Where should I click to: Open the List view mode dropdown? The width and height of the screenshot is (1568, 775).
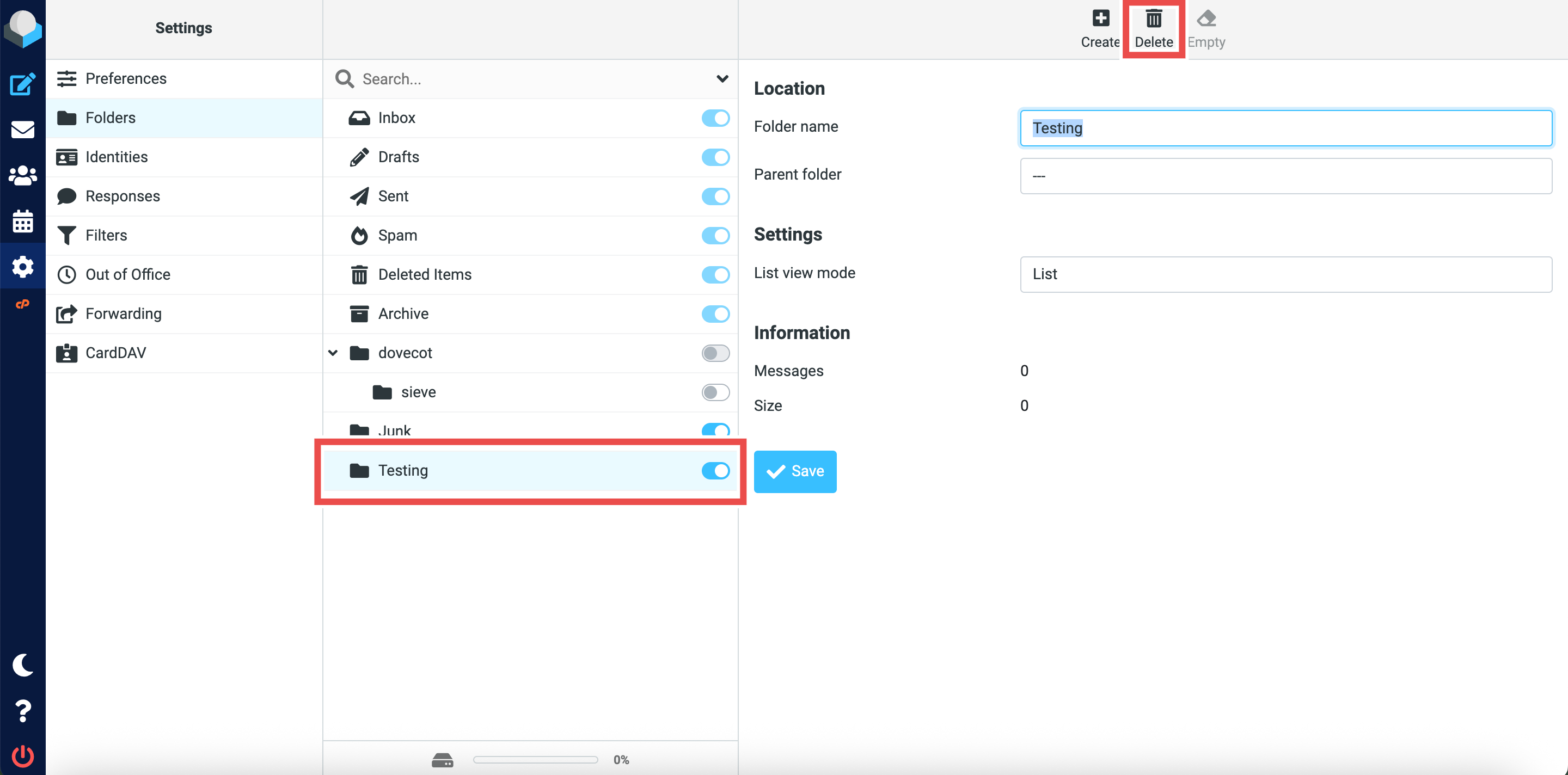[x=1285, y=274]
